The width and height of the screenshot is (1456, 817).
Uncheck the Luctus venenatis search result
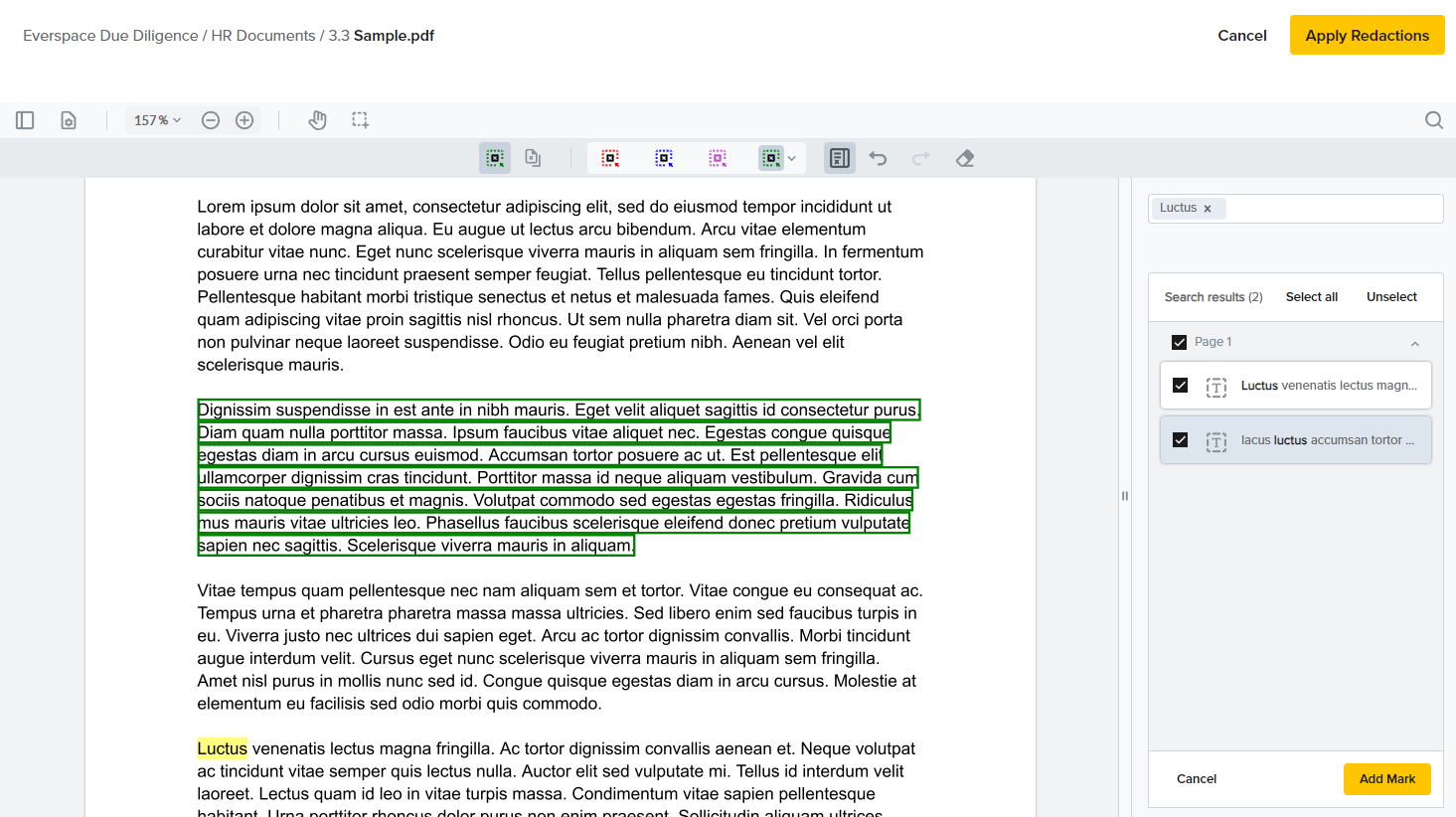(x=1180, y=387)
